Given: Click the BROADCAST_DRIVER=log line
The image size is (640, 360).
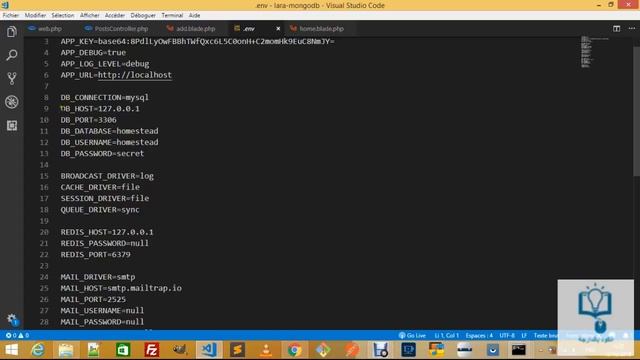Looking at the screenshot, I should pos(107,176).
